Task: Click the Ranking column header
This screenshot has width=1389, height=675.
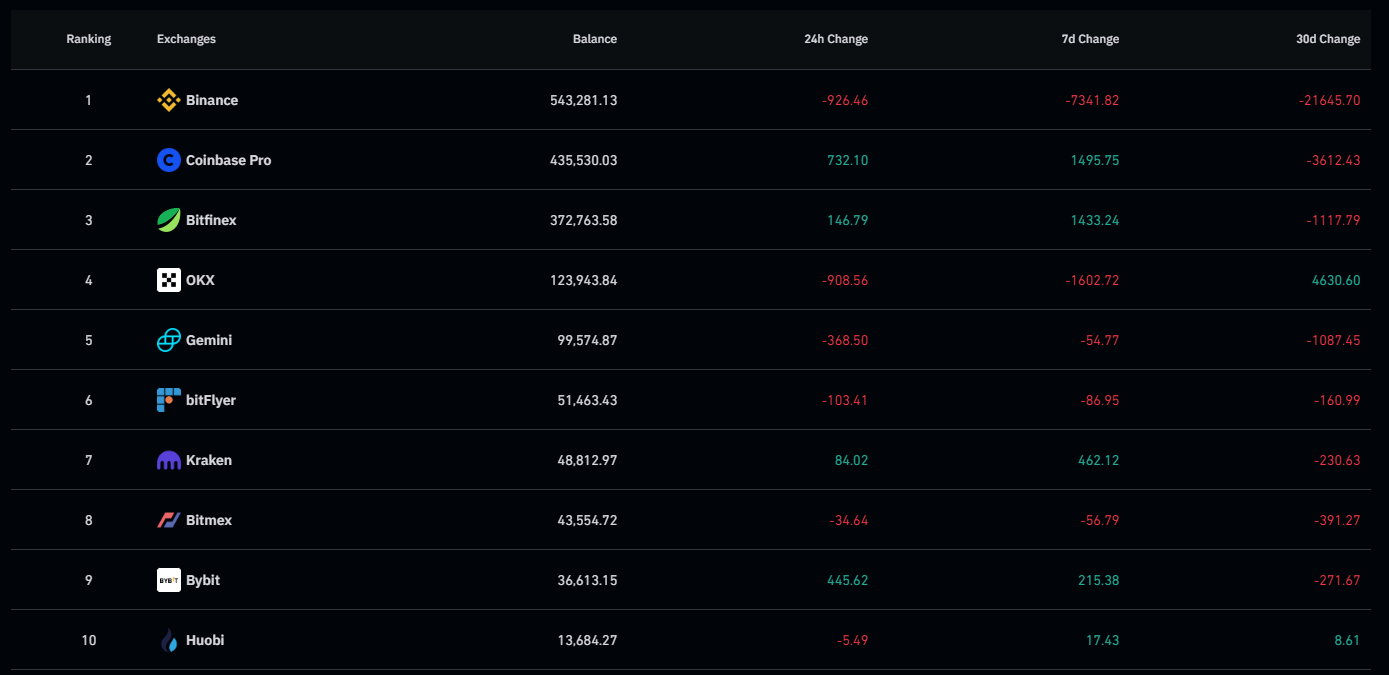Action: pos(88,39)
